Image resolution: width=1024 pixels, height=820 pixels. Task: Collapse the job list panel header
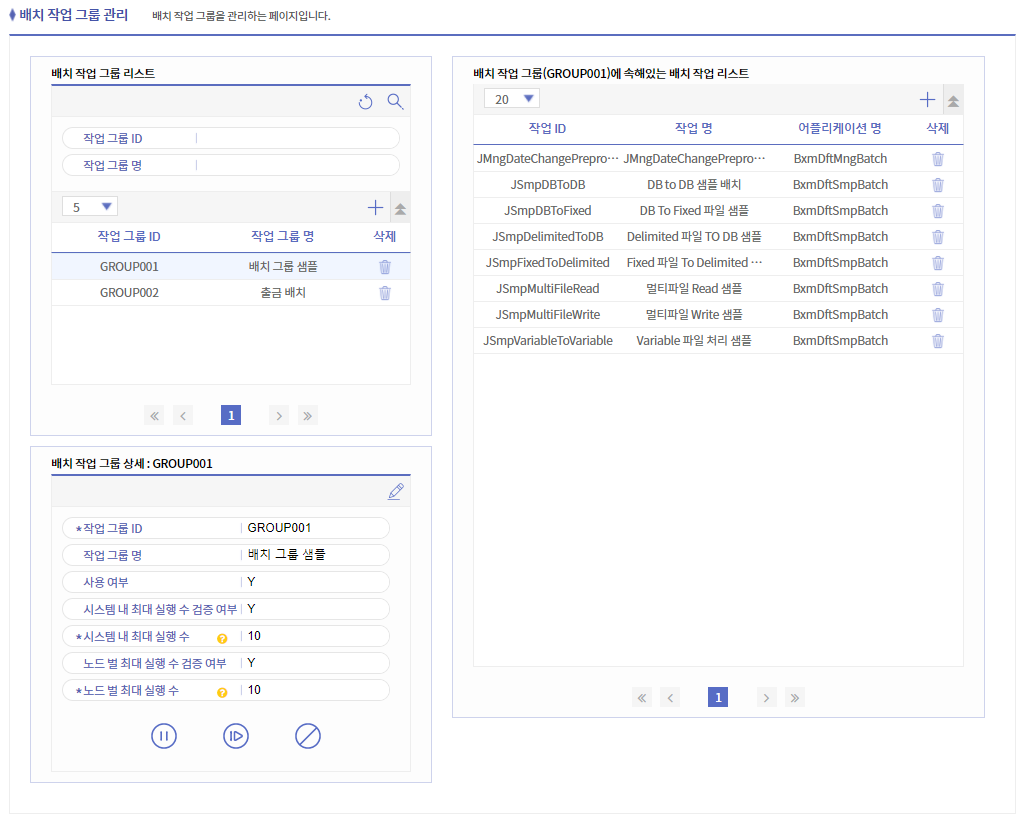coord(953,101)
